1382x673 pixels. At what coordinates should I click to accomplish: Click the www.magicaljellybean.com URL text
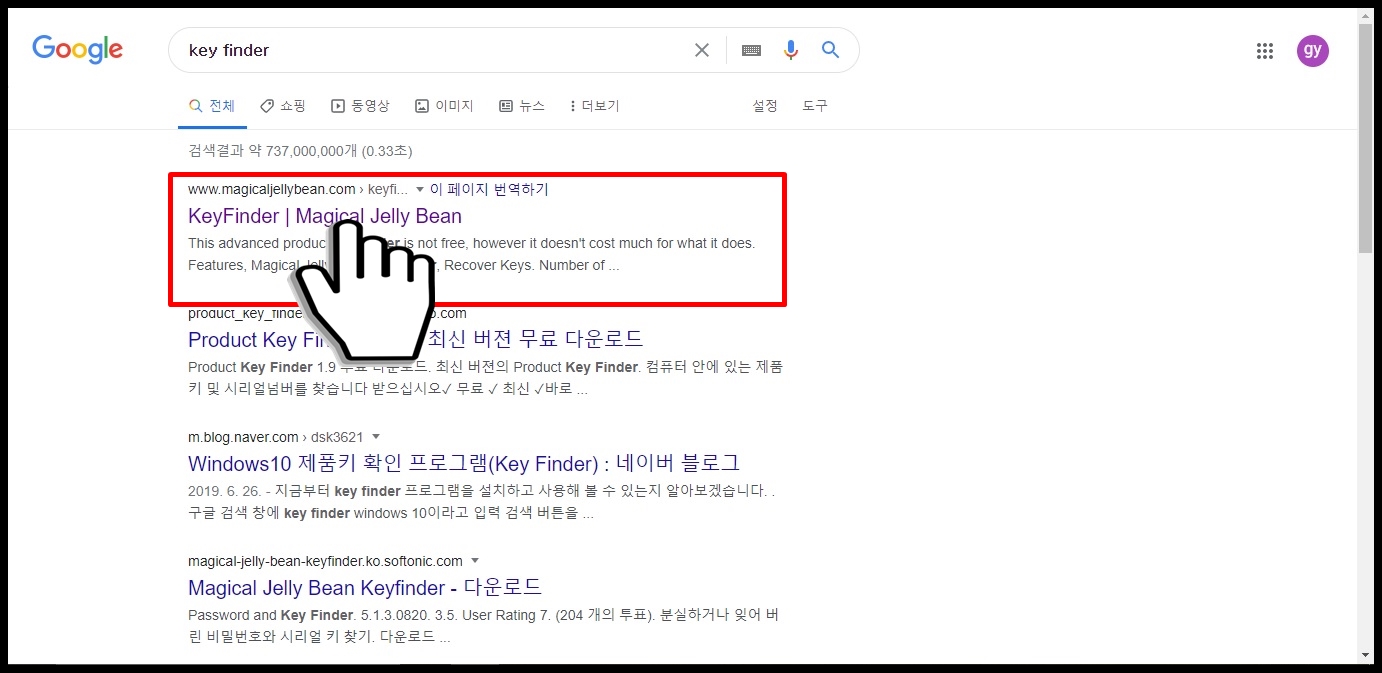click(x=272, y=189)
